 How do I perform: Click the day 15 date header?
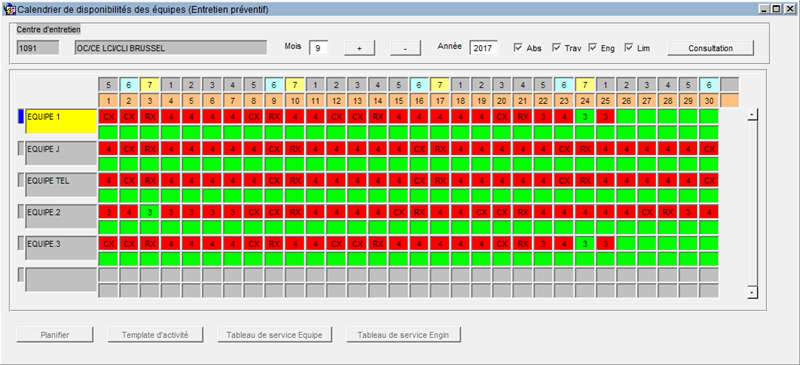click(398, 101)
